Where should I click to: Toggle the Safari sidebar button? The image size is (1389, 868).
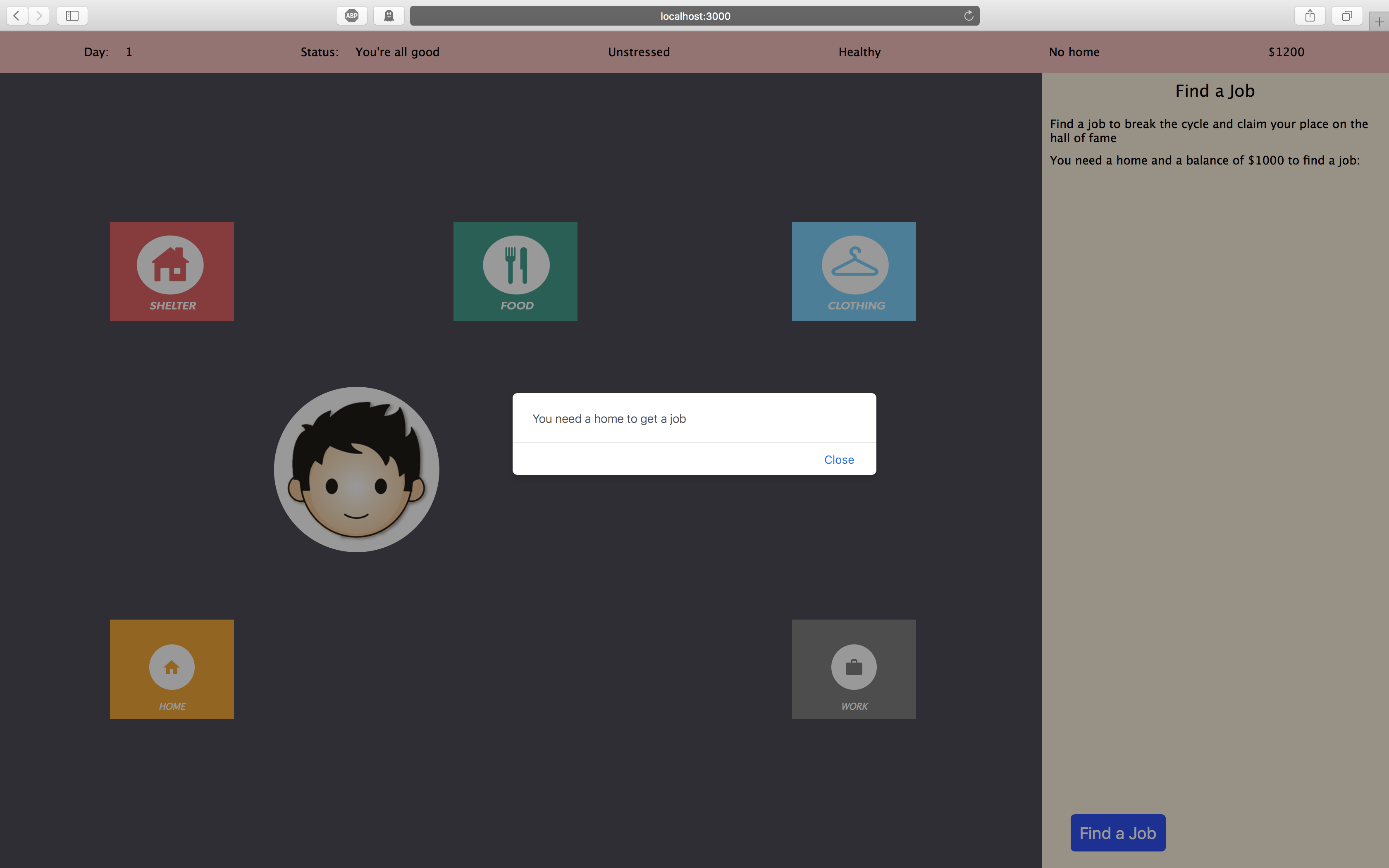(x=72, y=16)
